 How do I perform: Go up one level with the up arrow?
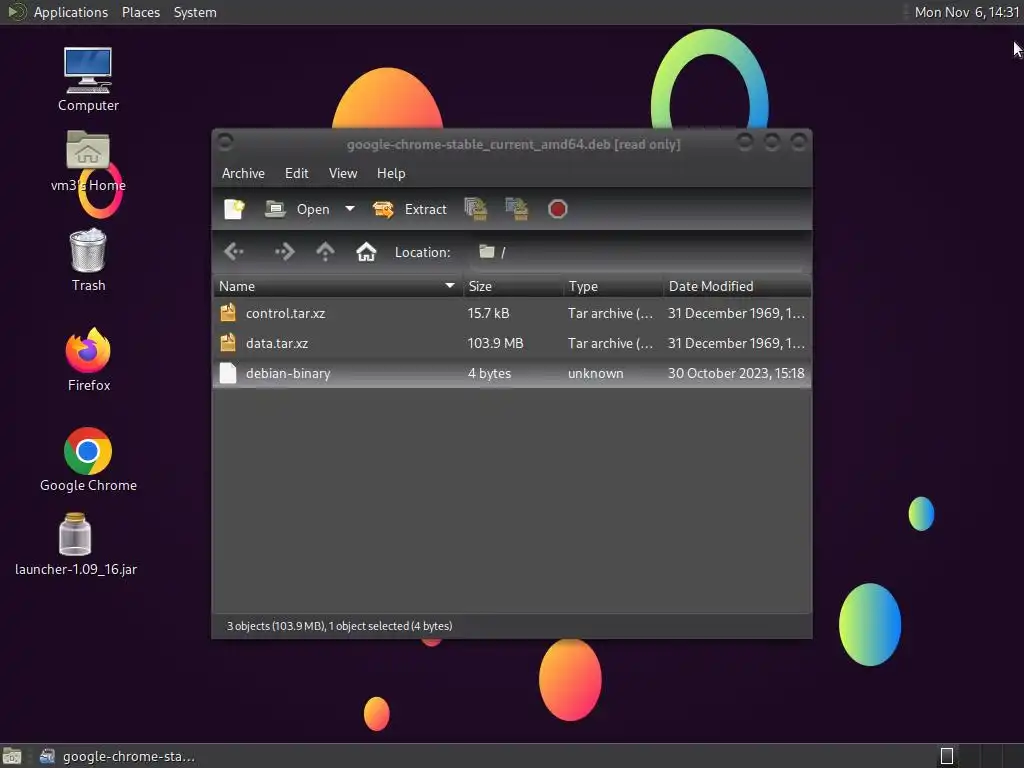(325, 251)
